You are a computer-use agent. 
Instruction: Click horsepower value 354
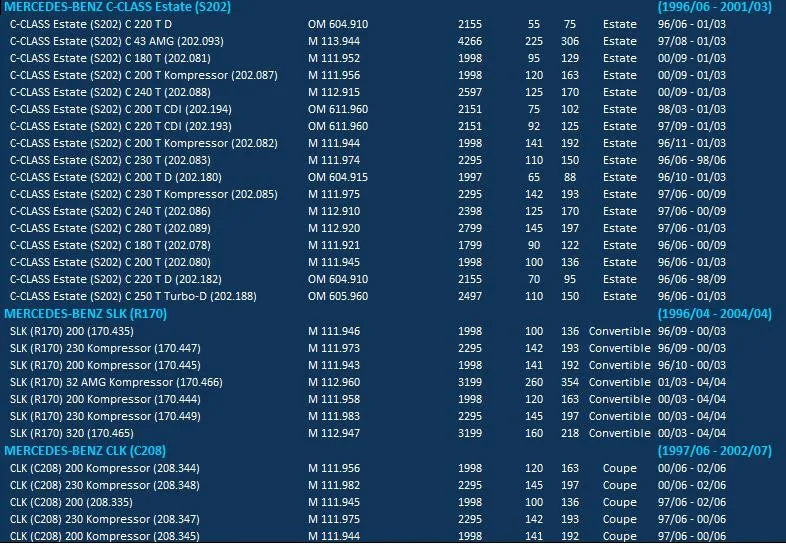pyautogui.click(x=570, y=383)
